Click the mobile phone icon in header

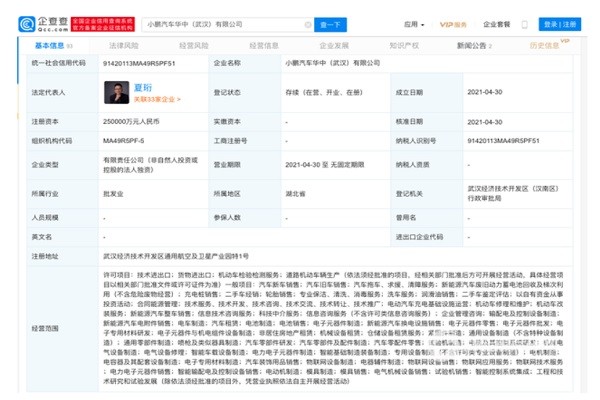[525, 24]
